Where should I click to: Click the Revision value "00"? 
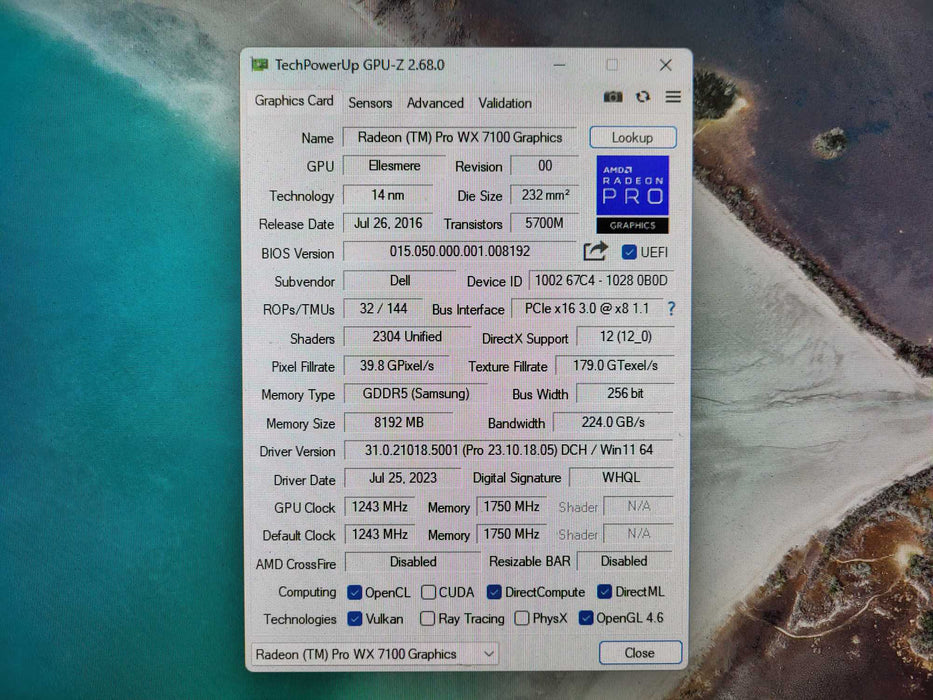(x=545, y=165)
